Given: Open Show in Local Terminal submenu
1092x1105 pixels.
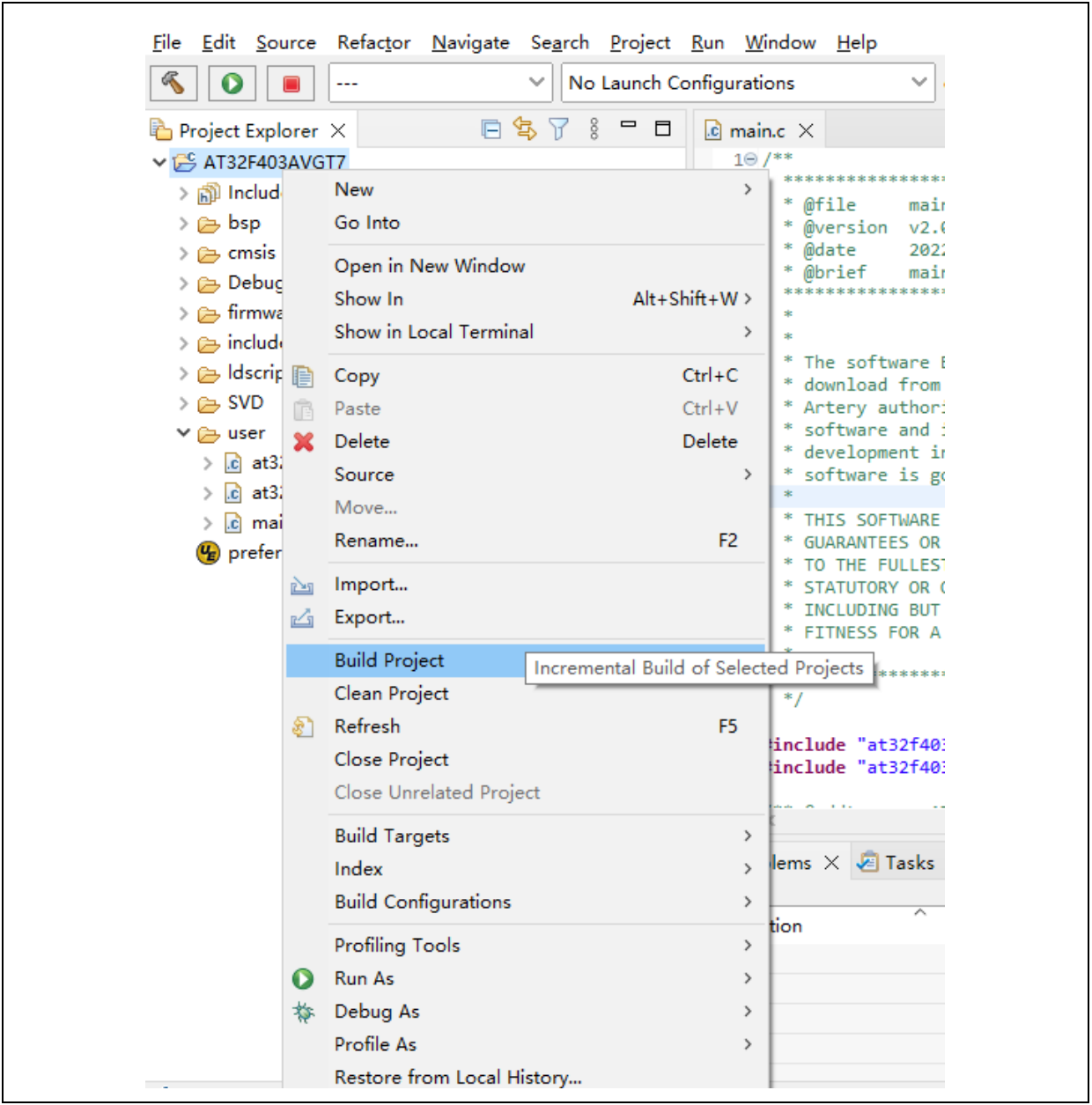Looking at the screenshot, I should (x=526, y=332).
